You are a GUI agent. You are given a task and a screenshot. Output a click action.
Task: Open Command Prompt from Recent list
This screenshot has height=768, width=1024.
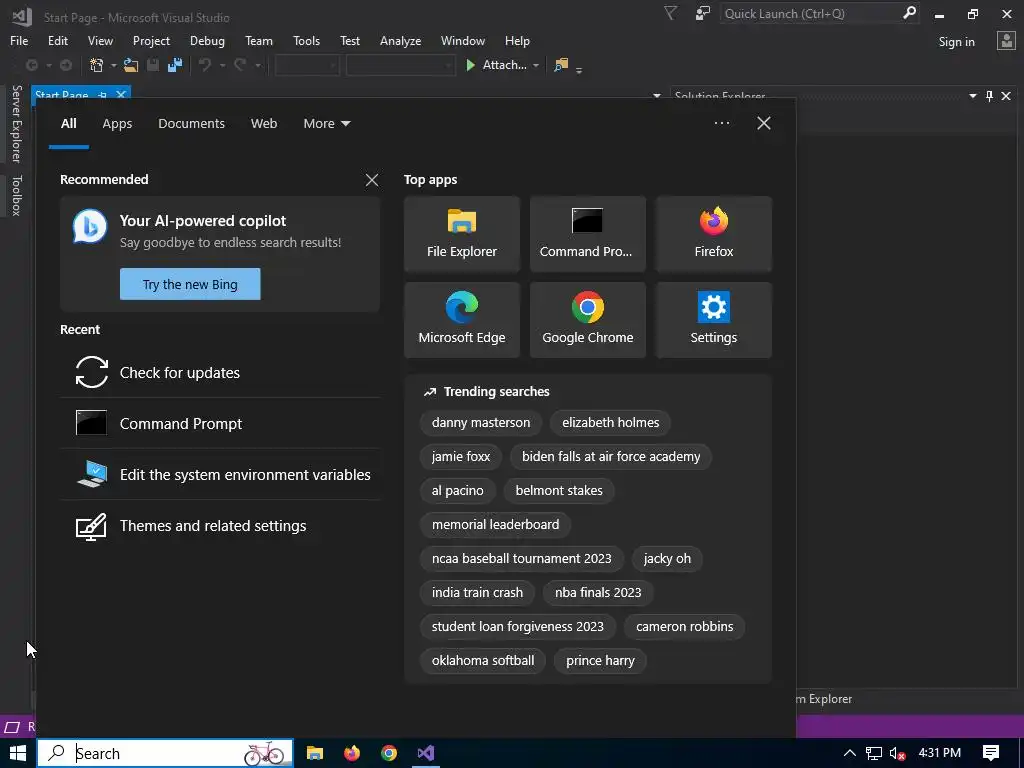pyautogui.click(x=220, y=423)
